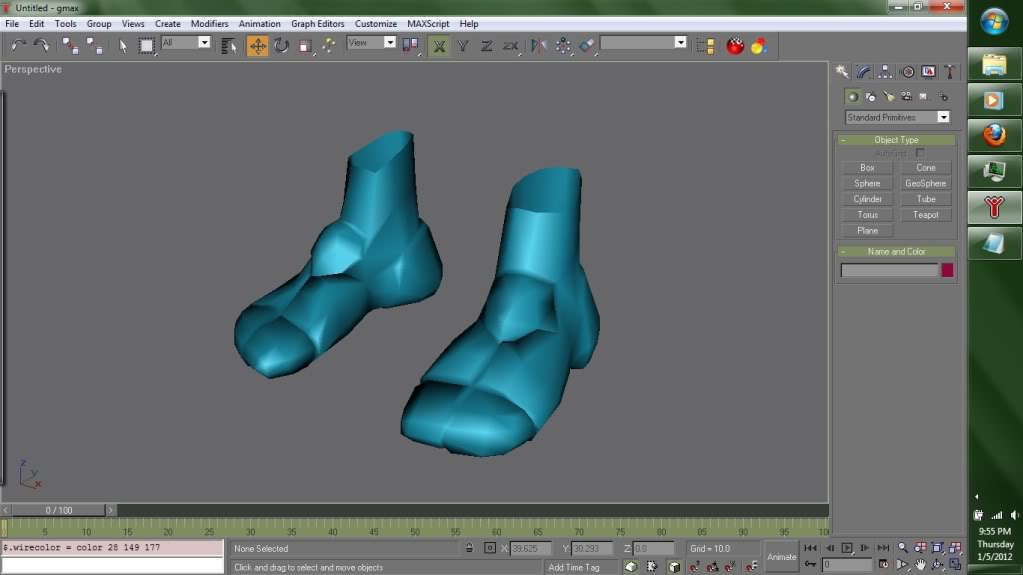Toggle the AutoGrid checkbox
The width and height of the screenshot is (1023, 575).
pyautogui.click(x=920, y=153)
